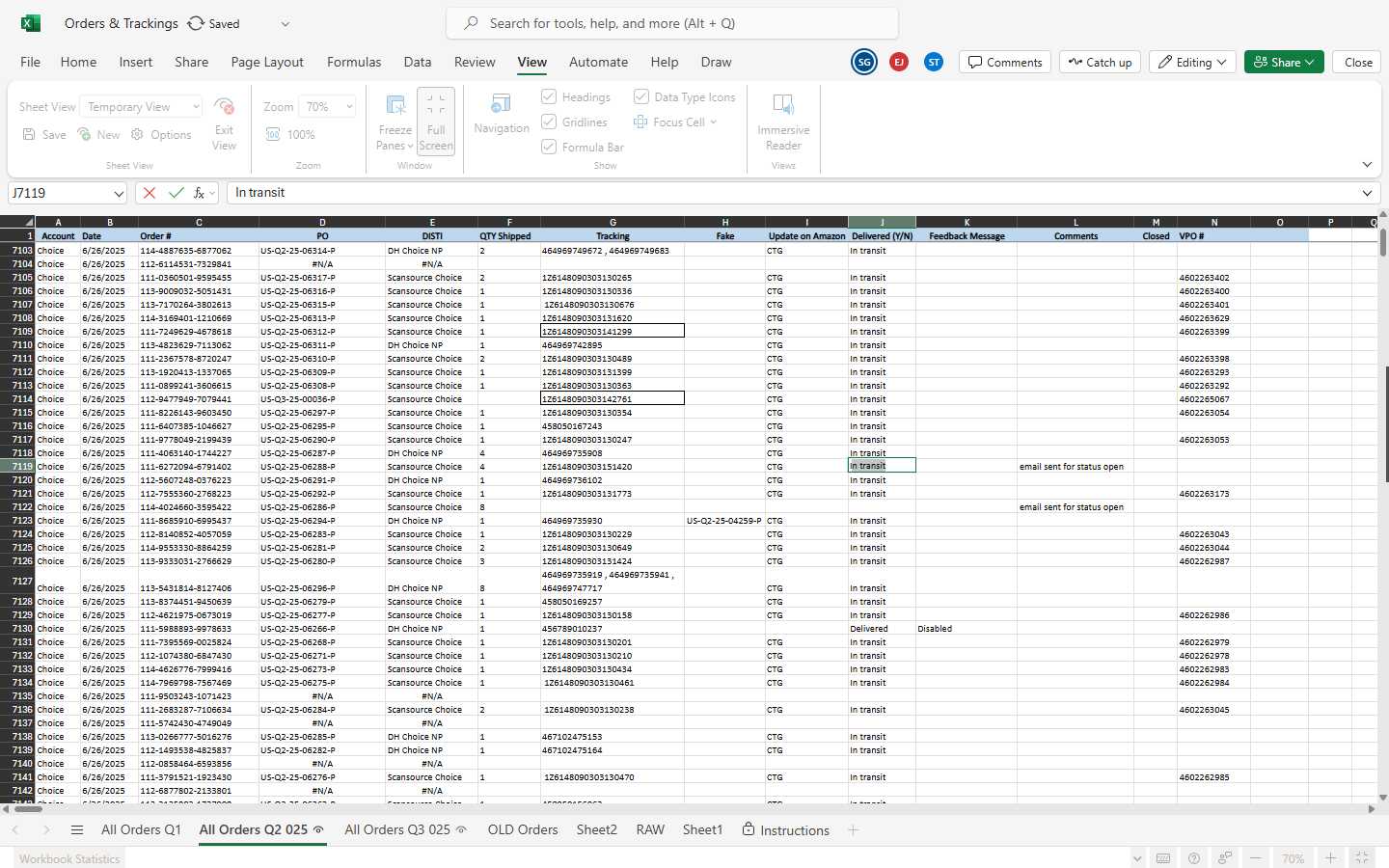This screenshot has height=868, width=1389.
Task: Click the Full Screen icon
Action: coord(436,104)
